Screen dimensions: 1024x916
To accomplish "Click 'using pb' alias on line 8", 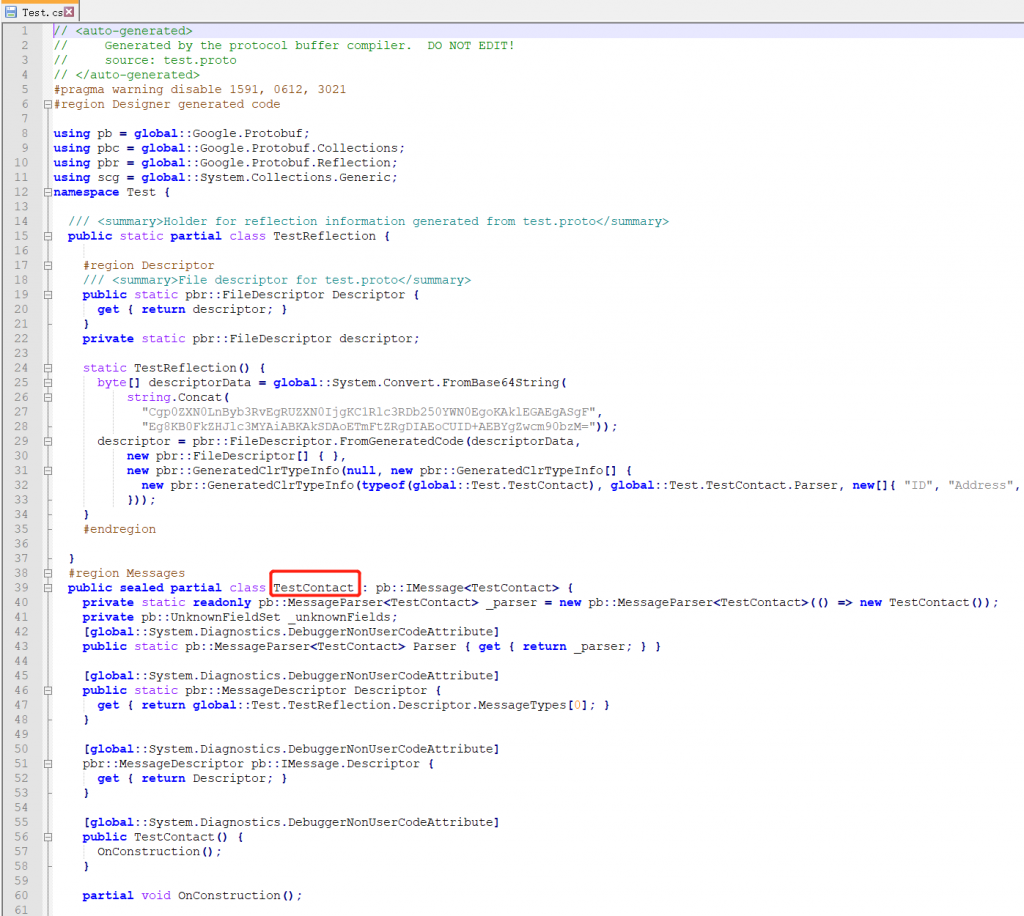I will (83, 133).
